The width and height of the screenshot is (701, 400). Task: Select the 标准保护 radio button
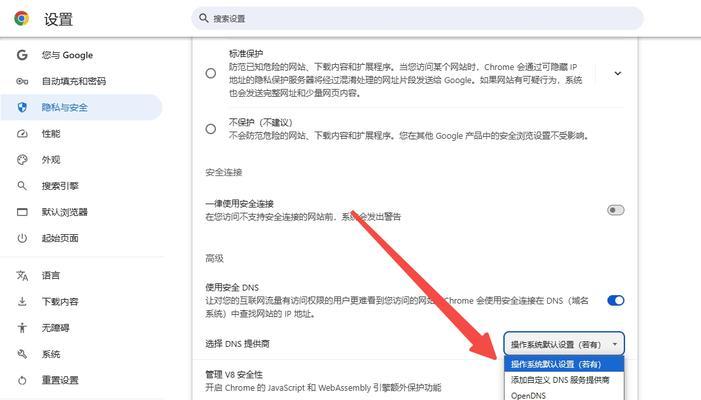[x=211, y=73]
